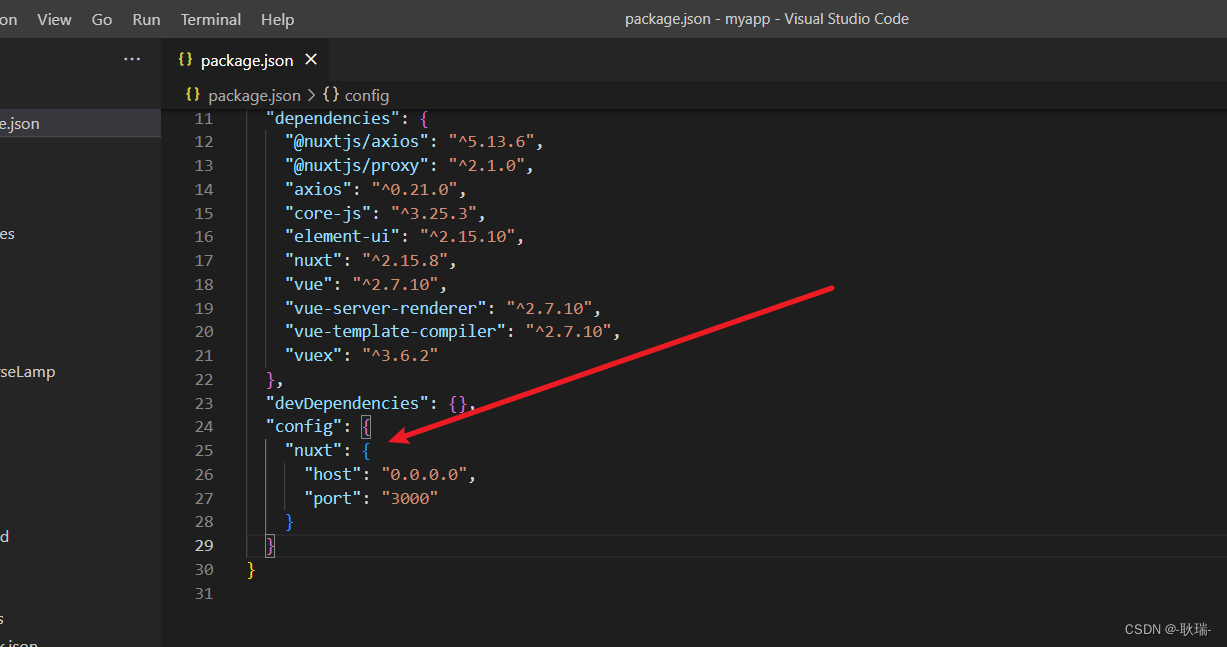Click the "^2.1.0" version value
The width and height of the screenshot is (1227, 647).
click(x=488, y=166)
